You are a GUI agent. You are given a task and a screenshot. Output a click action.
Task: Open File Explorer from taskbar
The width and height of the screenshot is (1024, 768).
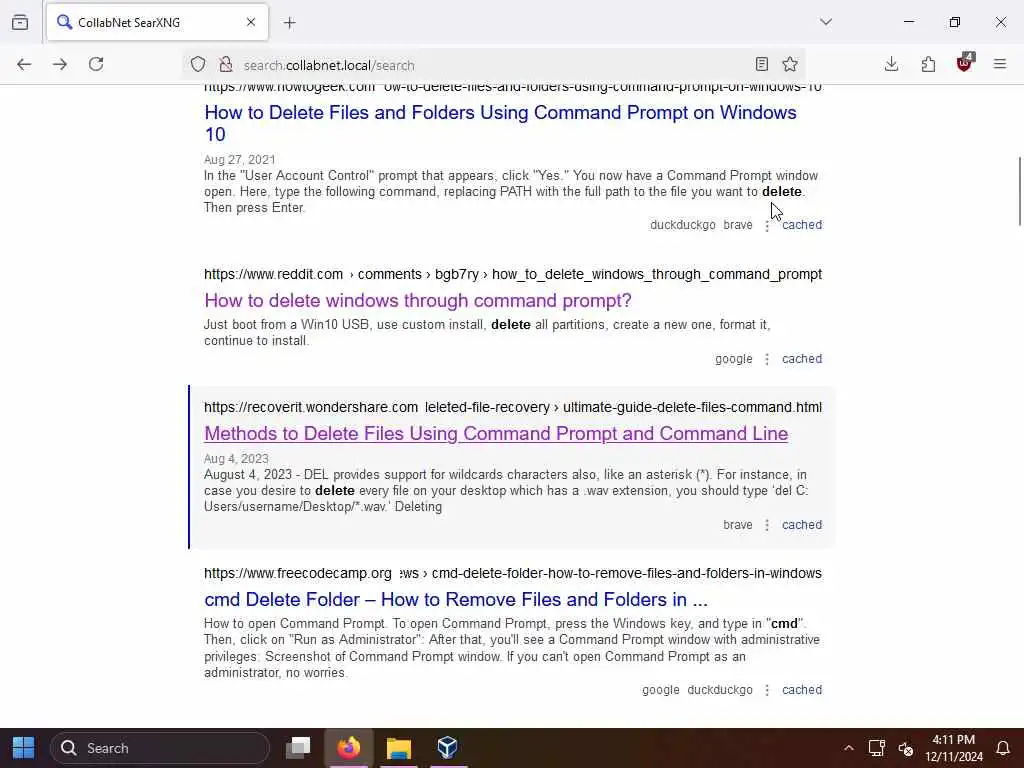(x=398, y=748)
